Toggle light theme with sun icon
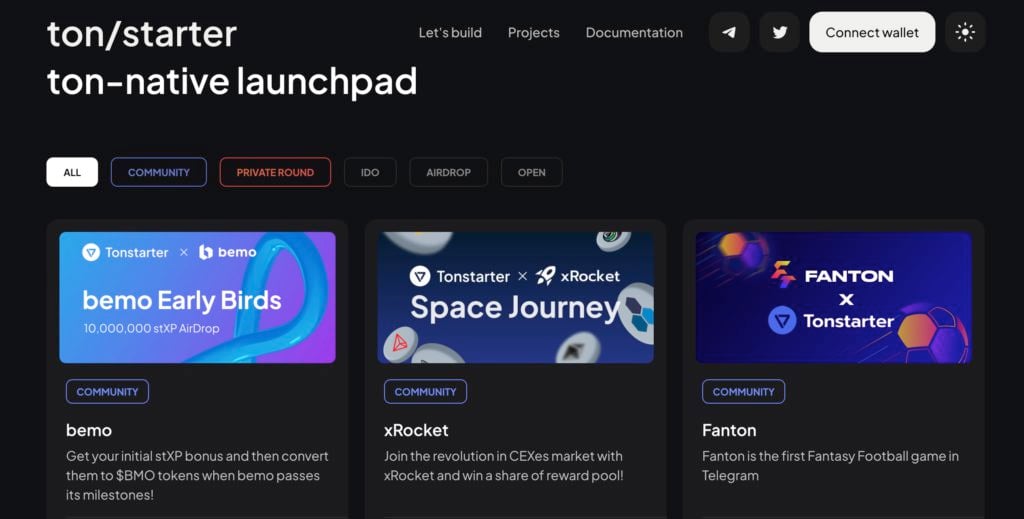 (x=965, y=32)
